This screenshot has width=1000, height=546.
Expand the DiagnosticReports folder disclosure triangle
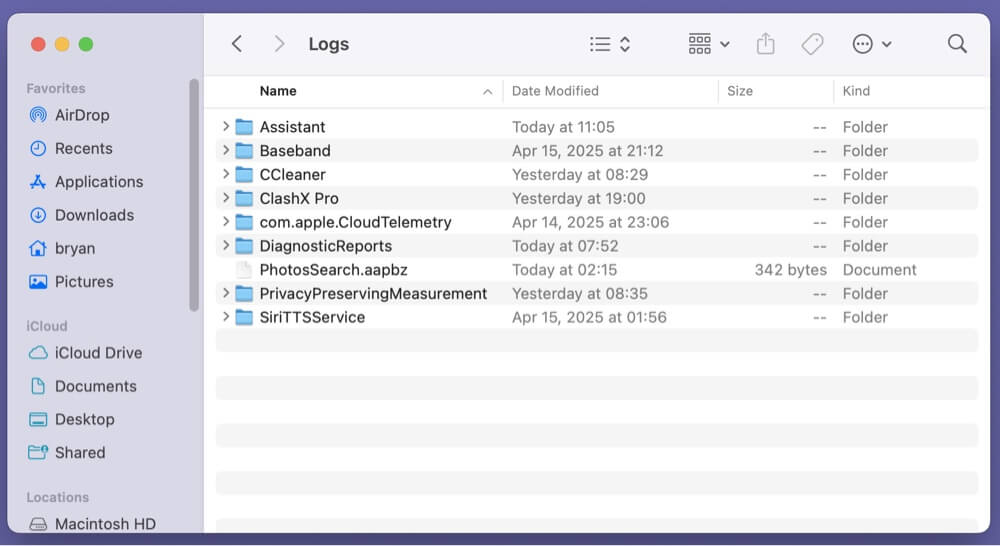pyautogui.click(x=226, y=246)
